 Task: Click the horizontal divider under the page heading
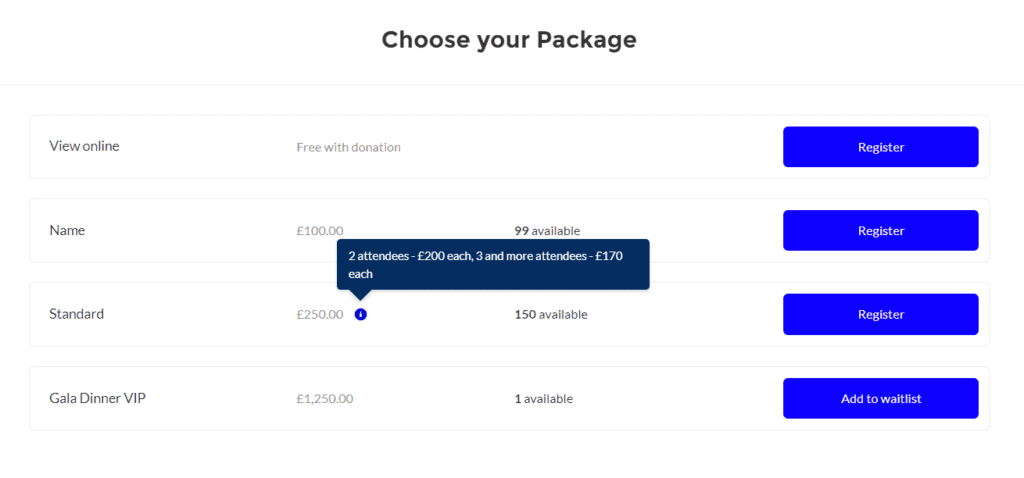512,84
